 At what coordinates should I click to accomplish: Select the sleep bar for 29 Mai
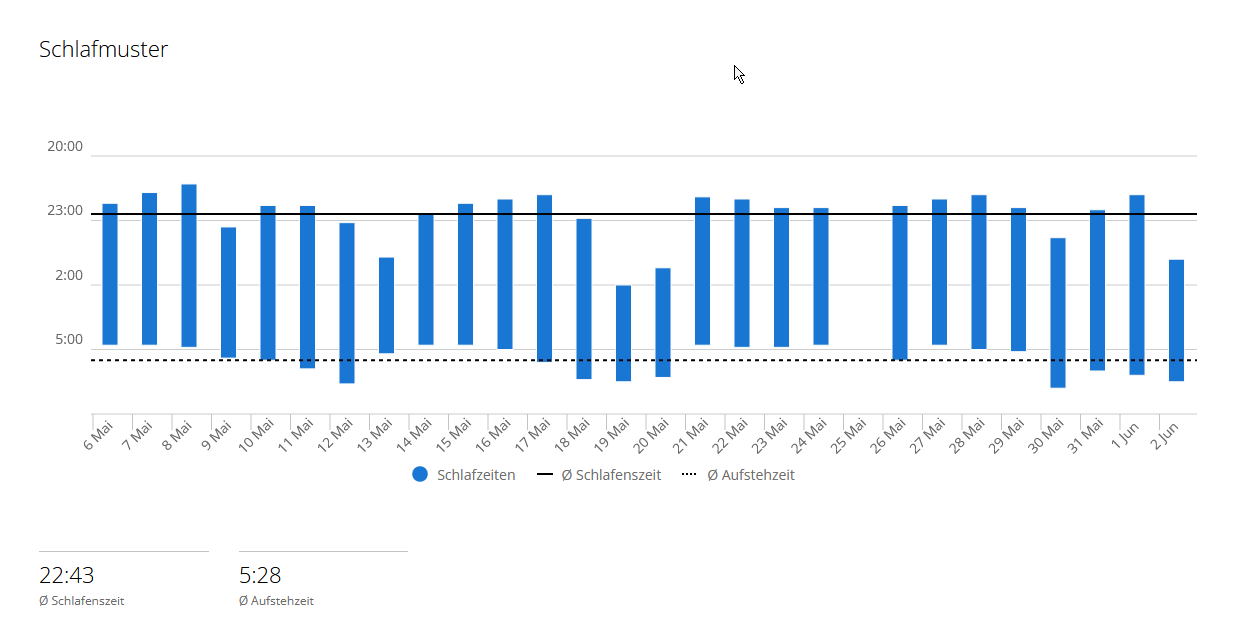(x=1018, y=279)
